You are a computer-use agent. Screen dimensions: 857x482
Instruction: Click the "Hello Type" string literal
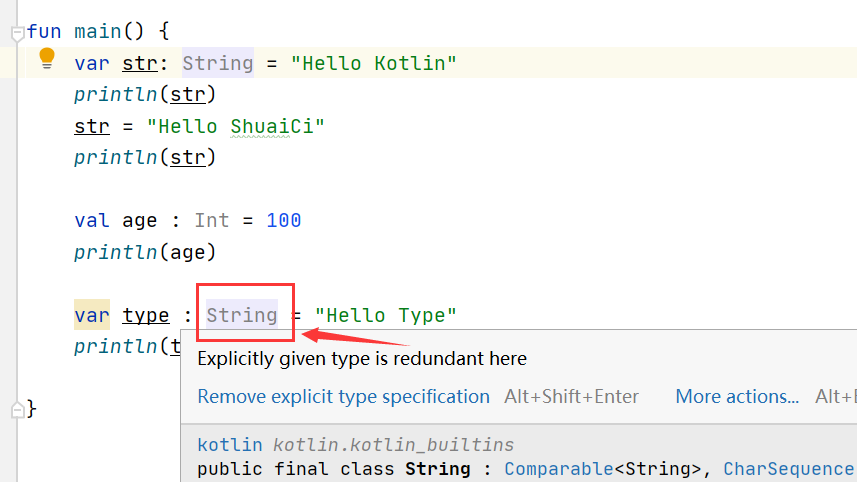click(385, 315)
